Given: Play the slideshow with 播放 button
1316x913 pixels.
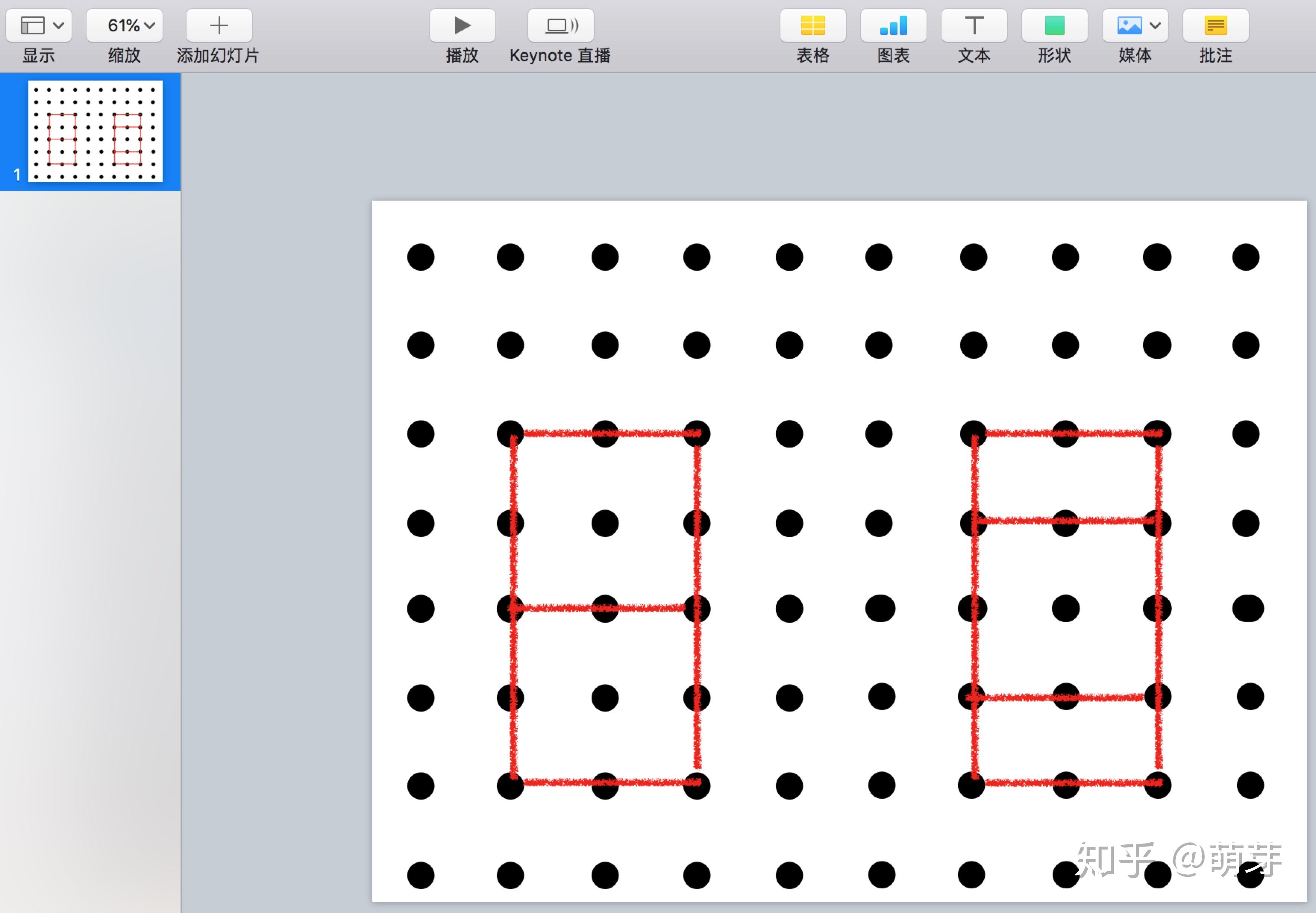Looking at the screenshot, I should [x=462, y=26].
